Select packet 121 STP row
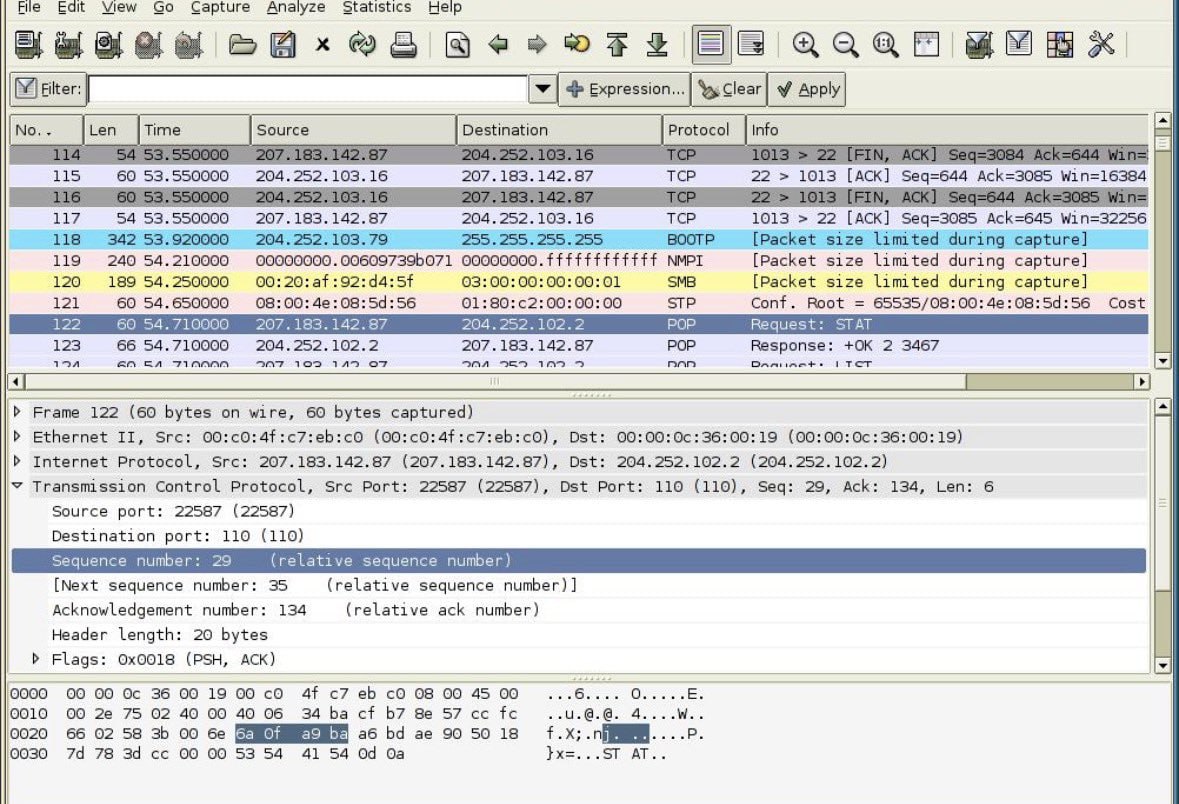This screenshot has height=804, width=1179. tap(579, 302)
